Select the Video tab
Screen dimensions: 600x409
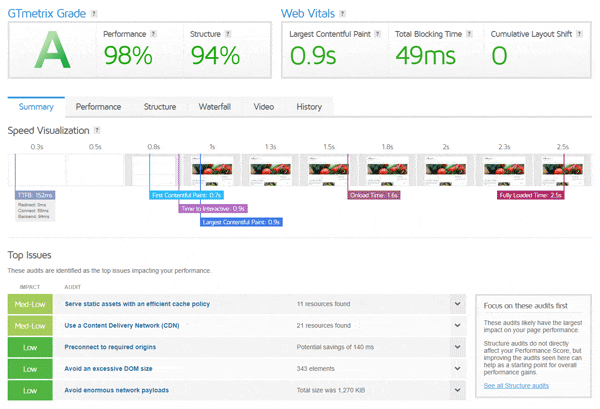click(264, 106)
